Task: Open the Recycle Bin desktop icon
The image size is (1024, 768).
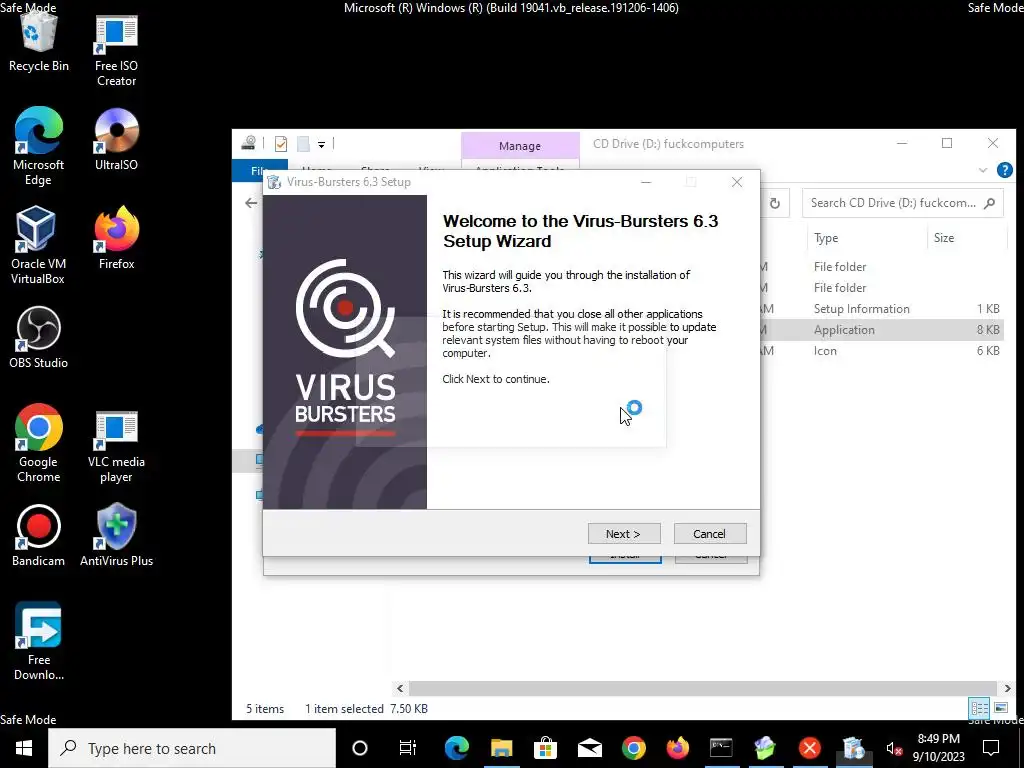Action: 39,43
